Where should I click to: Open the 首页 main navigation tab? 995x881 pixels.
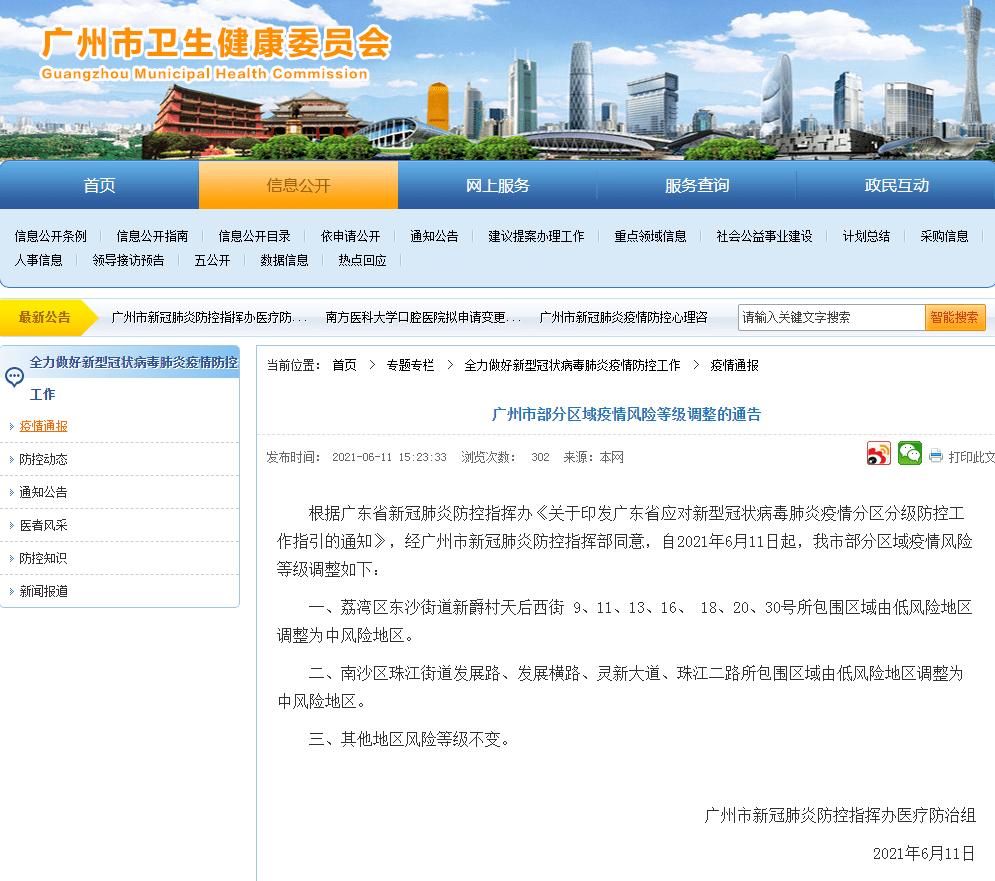click(99, 185)
